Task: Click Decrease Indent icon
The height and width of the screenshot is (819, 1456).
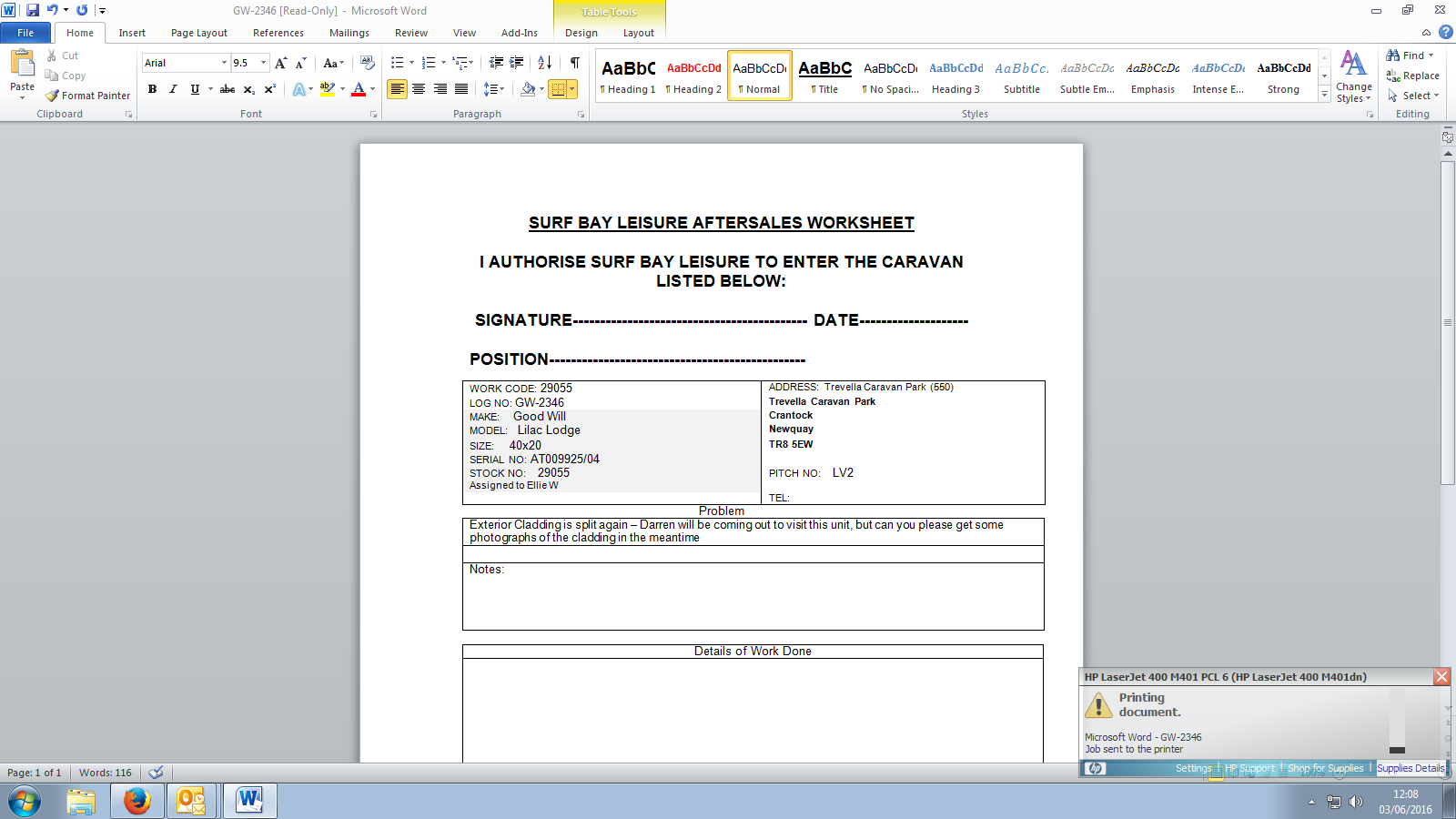Action: click(496, 63)
